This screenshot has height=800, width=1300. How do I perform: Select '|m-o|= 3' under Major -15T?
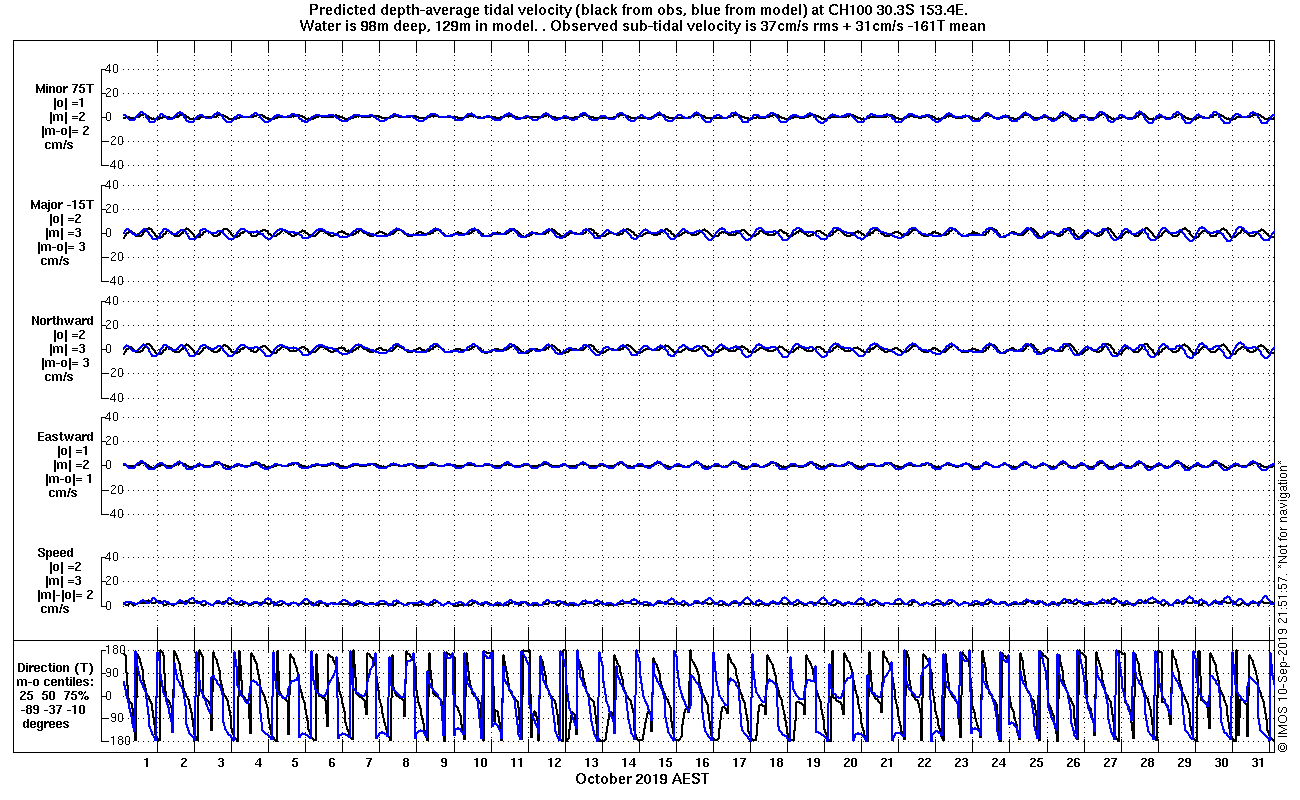(63, 247)
